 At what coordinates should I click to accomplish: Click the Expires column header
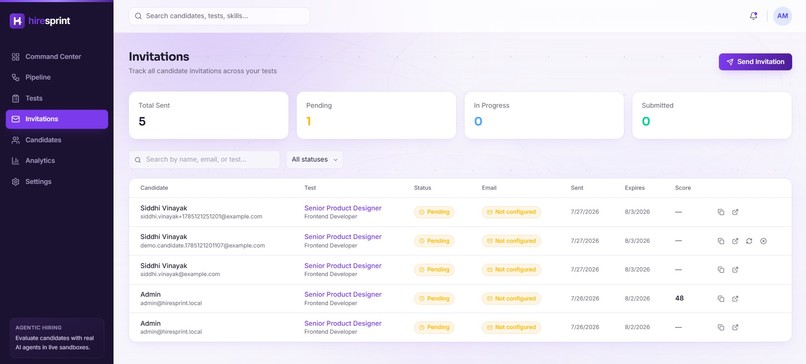point(635,188)
